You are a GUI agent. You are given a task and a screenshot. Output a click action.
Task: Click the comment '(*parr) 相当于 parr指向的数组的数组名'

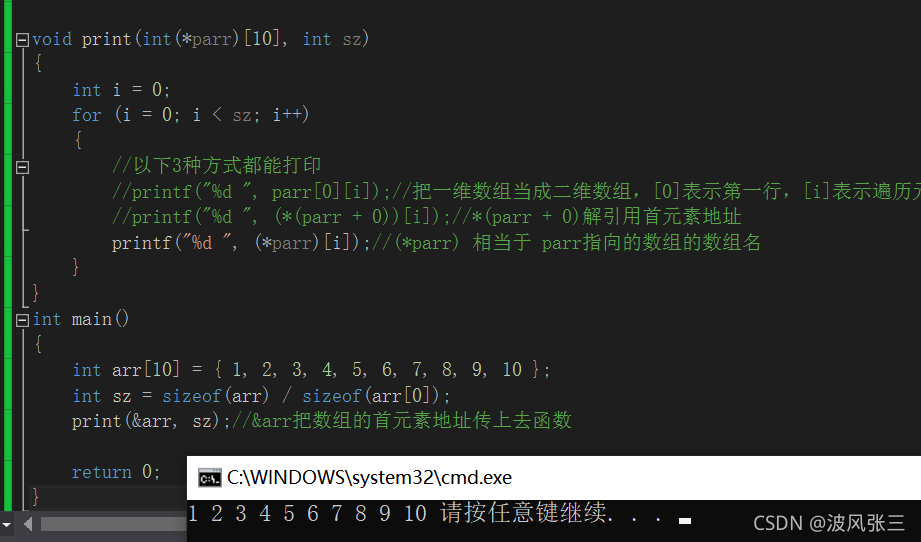pos(577,243)
